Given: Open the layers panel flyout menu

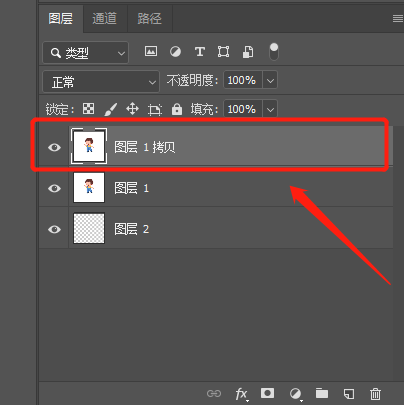Looking at the screenshot, I should pyautogui.click(x=398, y=18).
